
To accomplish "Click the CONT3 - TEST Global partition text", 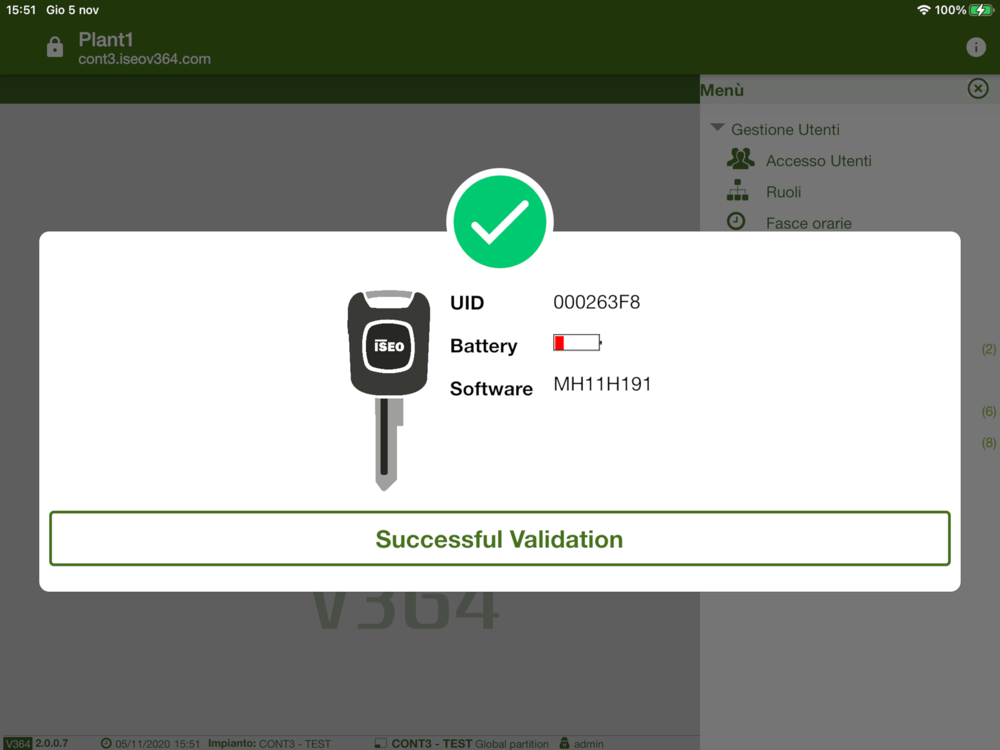I will 470,744.
